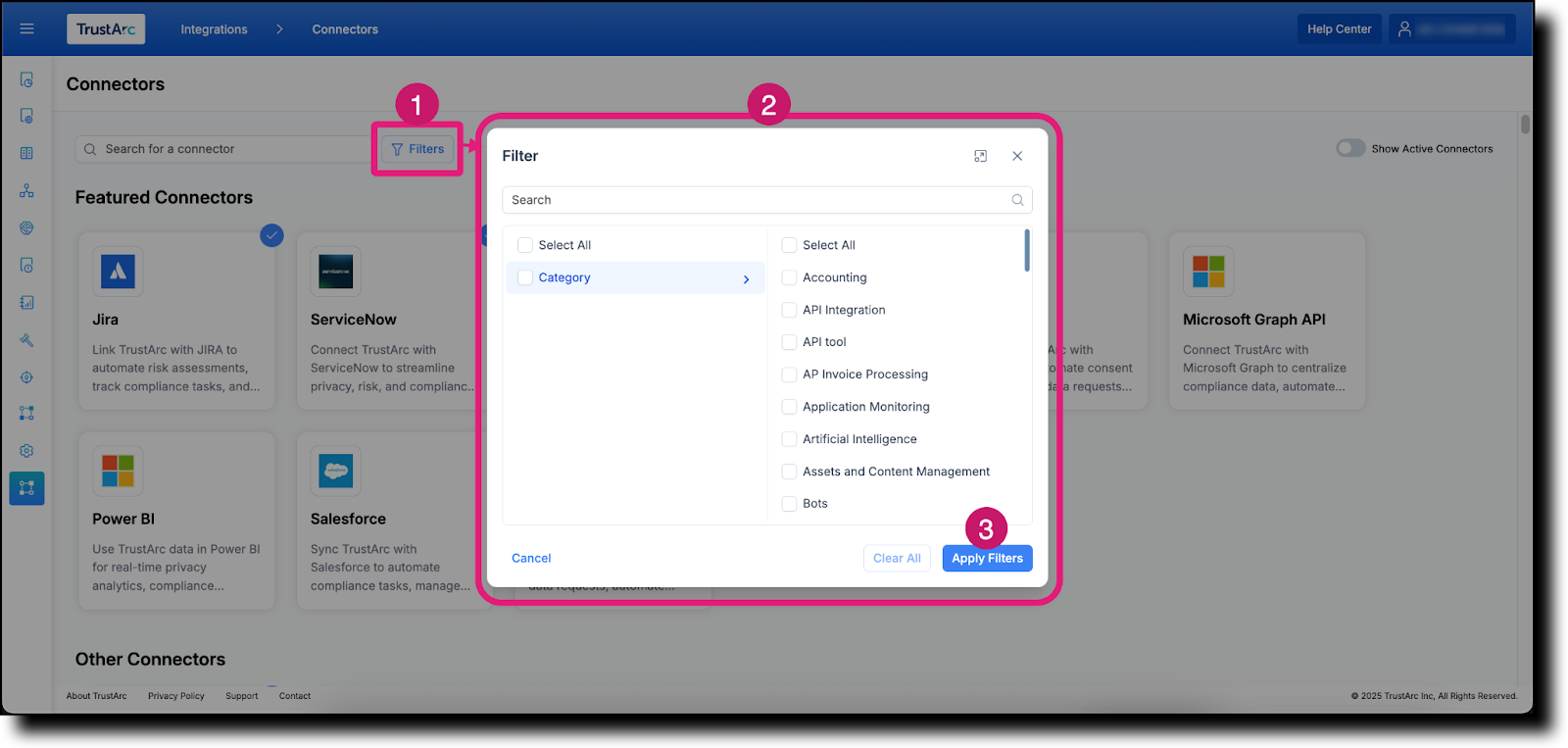Click the Power BI connector logo
Image resolution: width=1568 pixels, height=748 pixels.
[x=118, y=471]
